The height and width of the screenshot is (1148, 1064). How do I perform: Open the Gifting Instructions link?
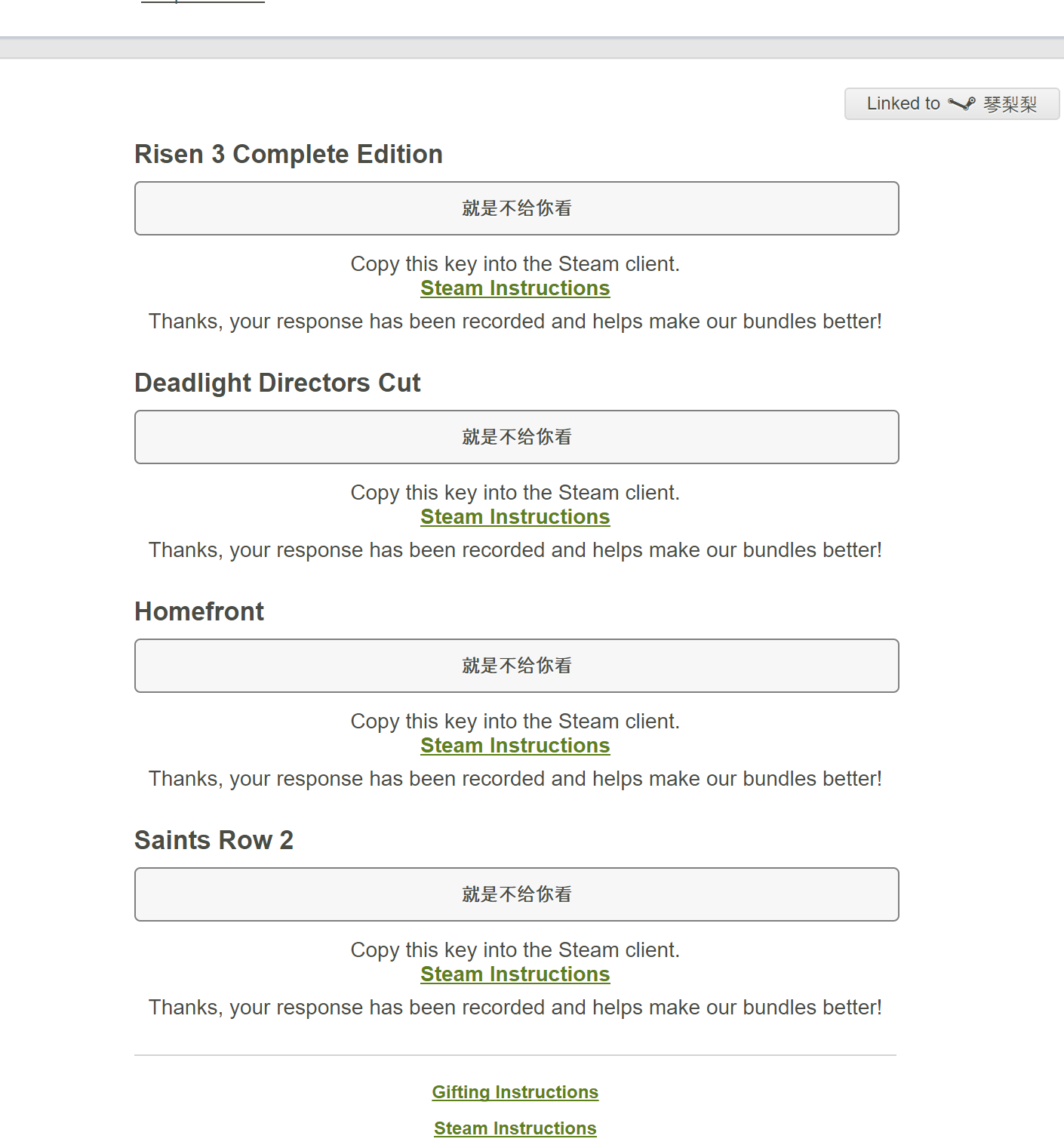click(x=515, y=1092)
